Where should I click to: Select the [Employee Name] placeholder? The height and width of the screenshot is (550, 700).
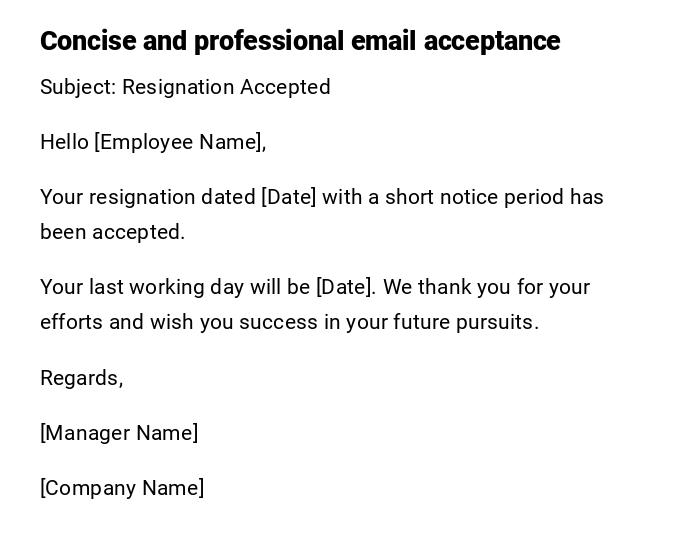[x=180, y=142]
